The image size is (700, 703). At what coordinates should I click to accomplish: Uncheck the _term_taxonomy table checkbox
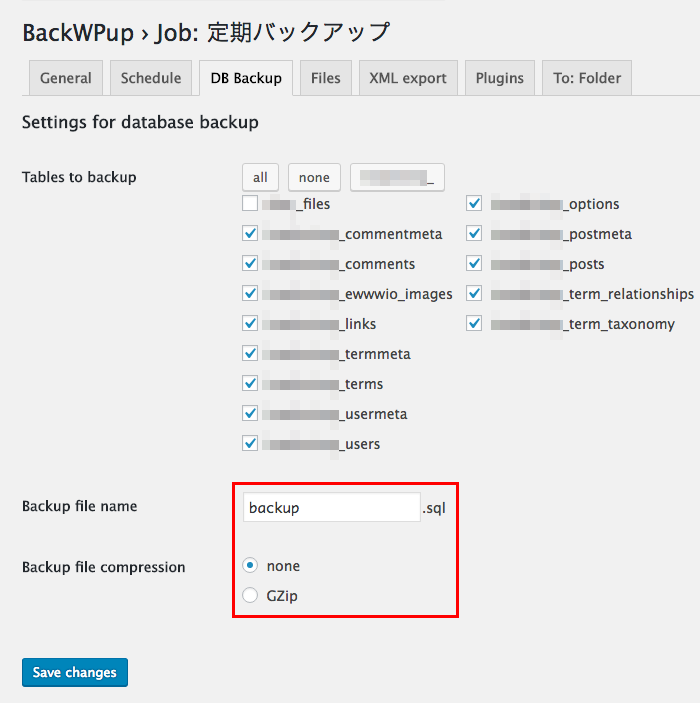click(x=474, y=323)
